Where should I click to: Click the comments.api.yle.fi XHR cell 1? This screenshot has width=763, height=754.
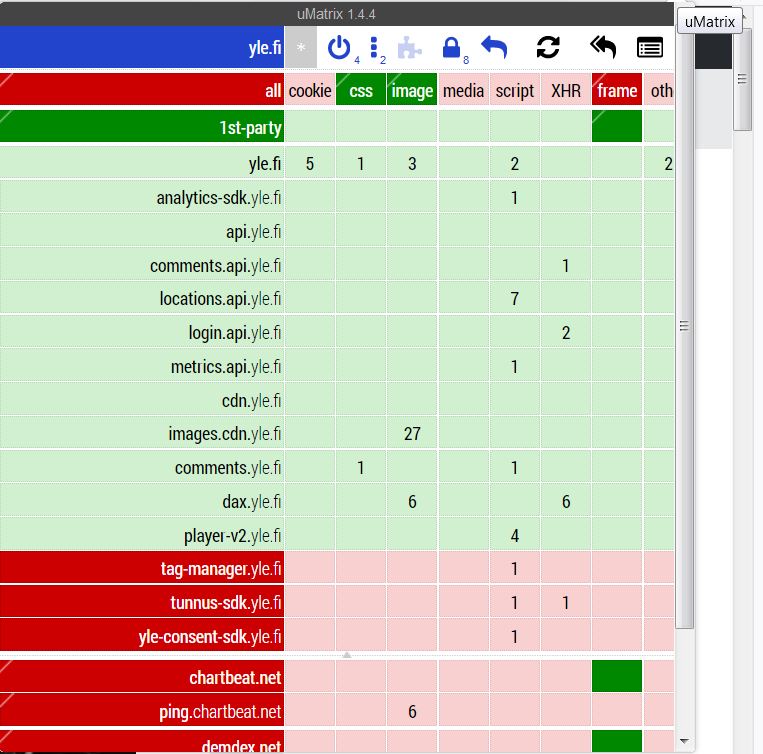[566, 265]
